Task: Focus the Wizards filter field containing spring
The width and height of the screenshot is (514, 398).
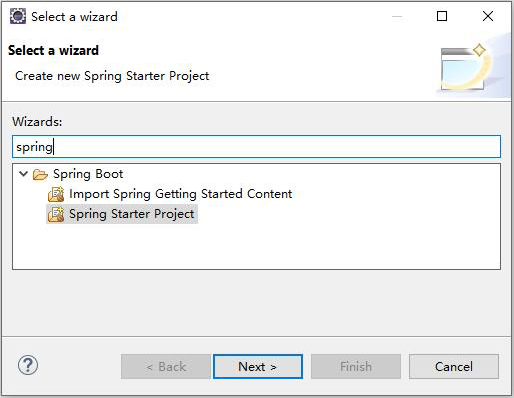Action: [x=256, y=147]
